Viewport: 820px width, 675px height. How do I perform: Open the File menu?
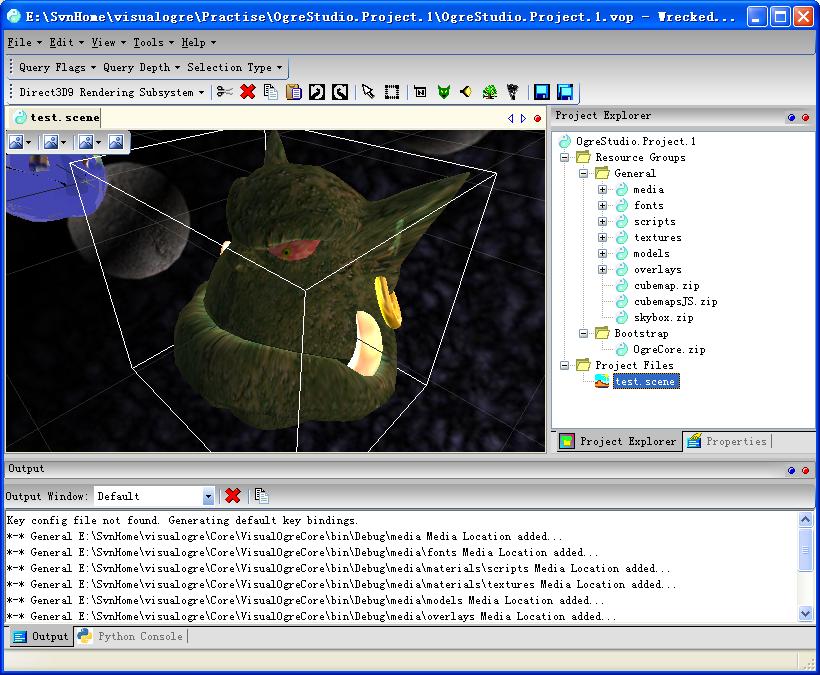click(24, 42)
